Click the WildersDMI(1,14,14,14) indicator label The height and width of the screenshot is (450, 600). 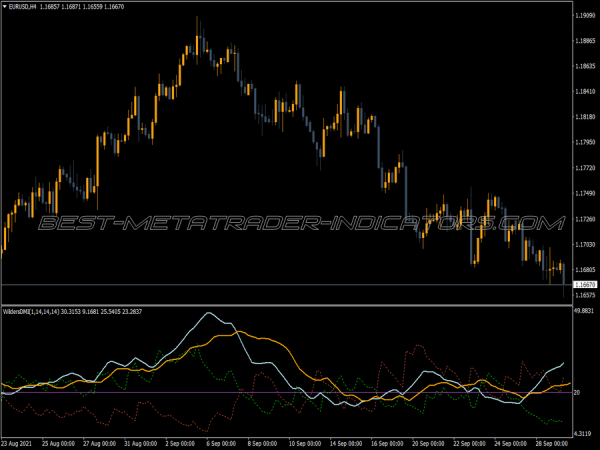tap(31, 311)
